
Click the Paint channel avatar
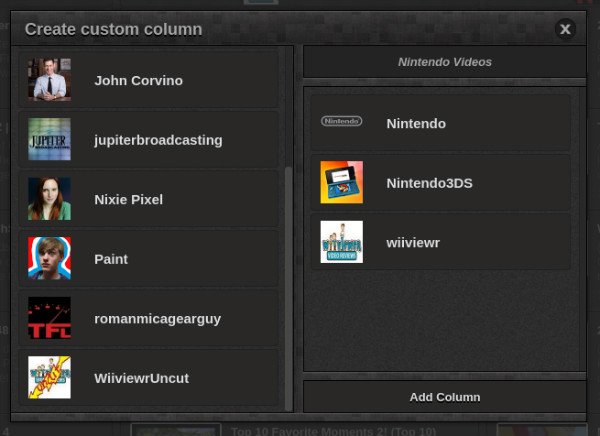(49, 259)
